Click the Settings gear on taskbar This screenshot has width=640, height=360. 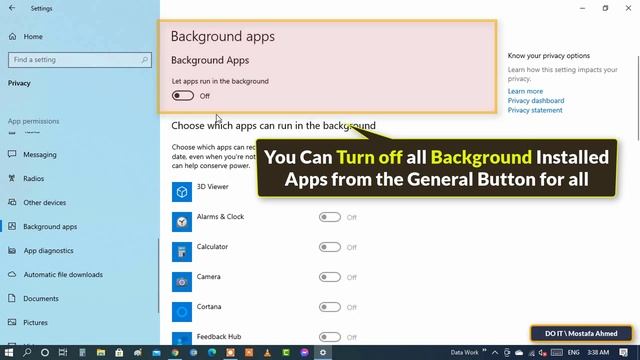click(x=323, y=352)
